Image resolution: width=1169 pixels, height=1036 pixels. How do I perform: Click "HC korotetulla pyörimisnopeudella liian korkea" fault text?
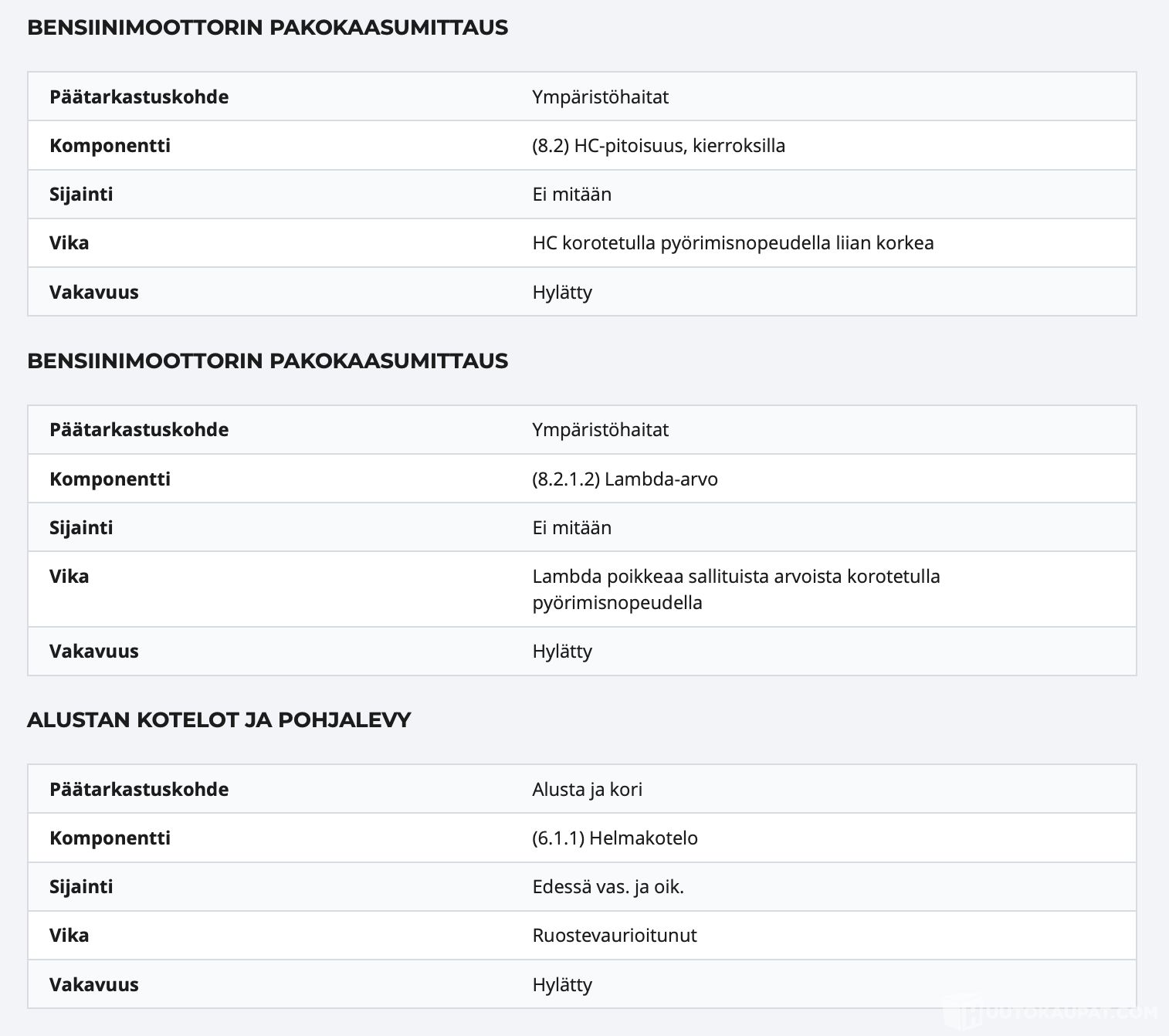click(x=733, y=242)
